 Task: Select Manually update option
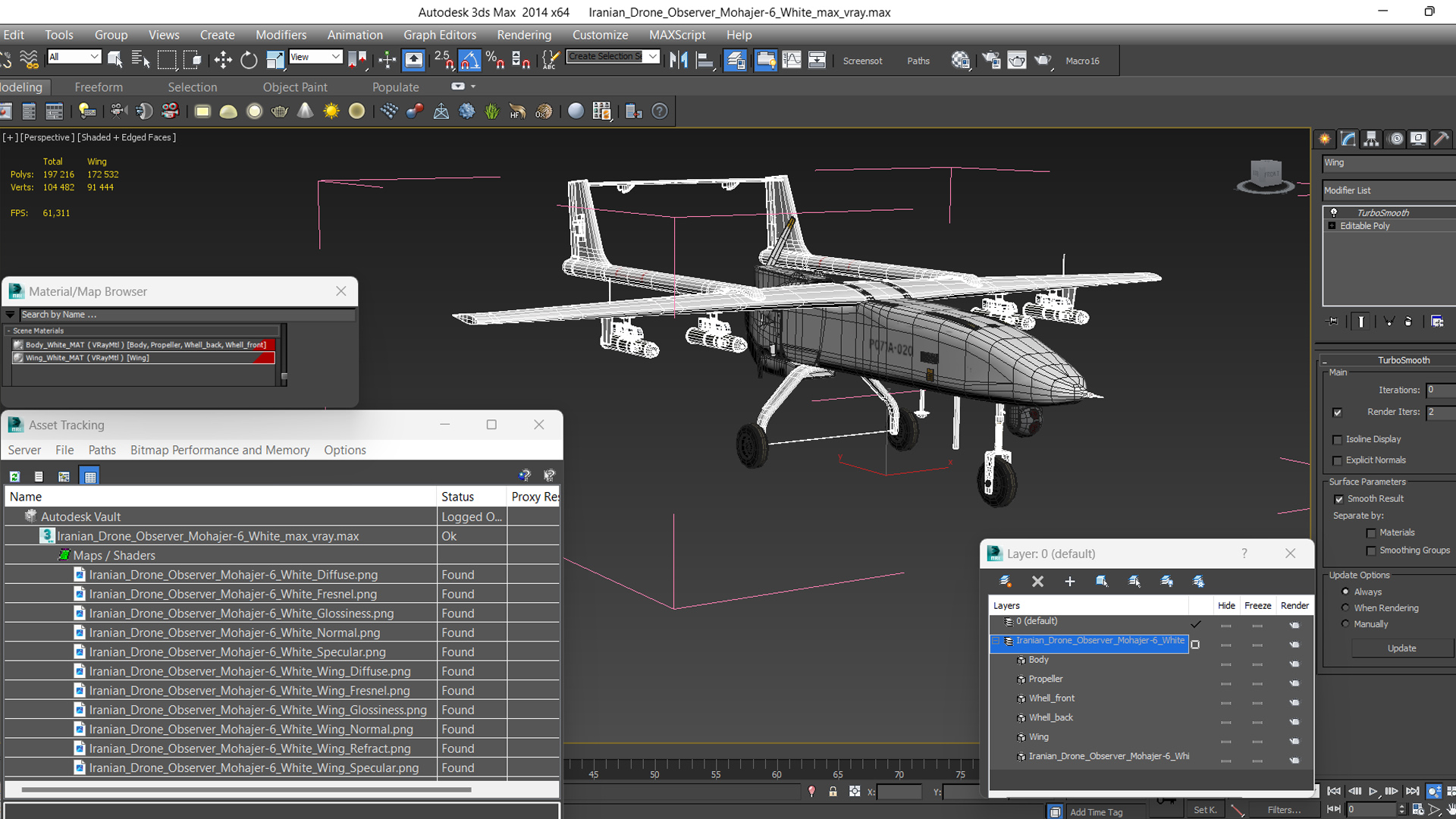pyautogui.click(x=1345, y=623)
